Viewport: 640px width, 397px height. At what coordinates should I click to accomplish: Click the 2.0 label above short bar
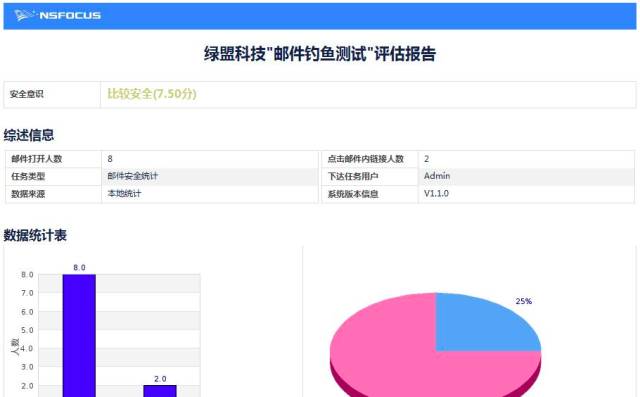[x=160, y=379]
